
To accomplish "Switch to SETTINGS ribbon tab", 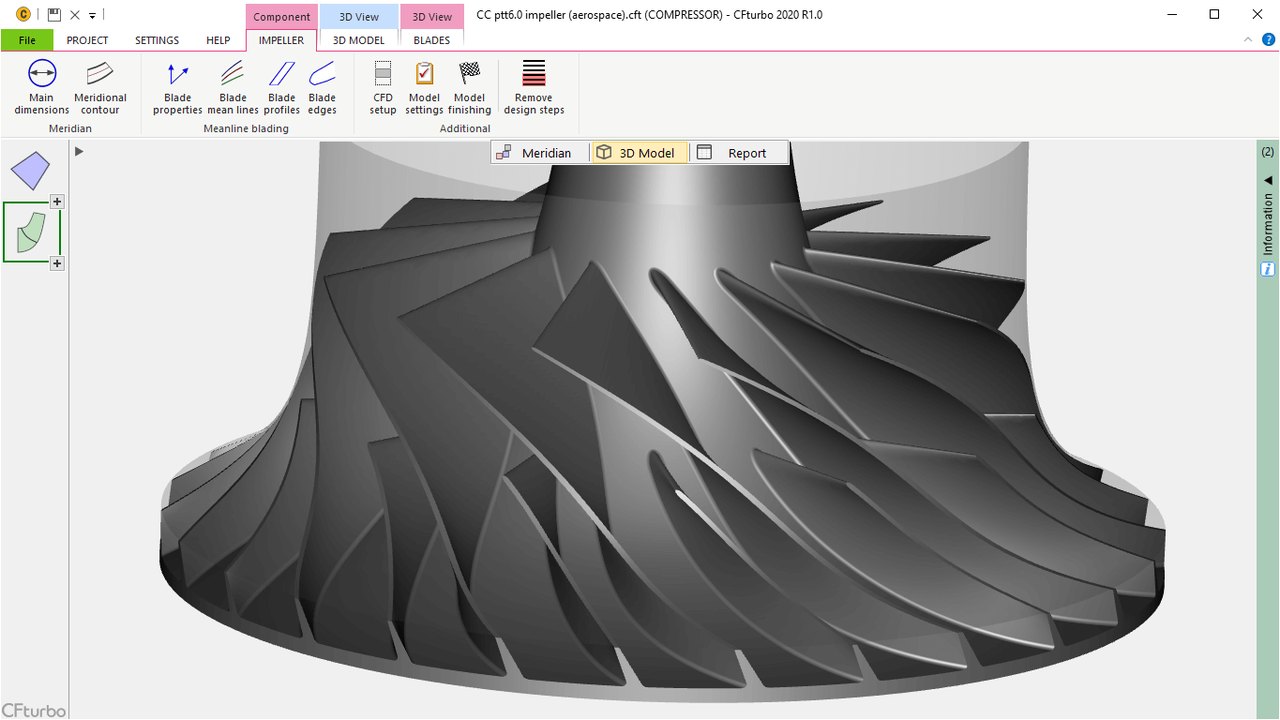I will point(157,40).
